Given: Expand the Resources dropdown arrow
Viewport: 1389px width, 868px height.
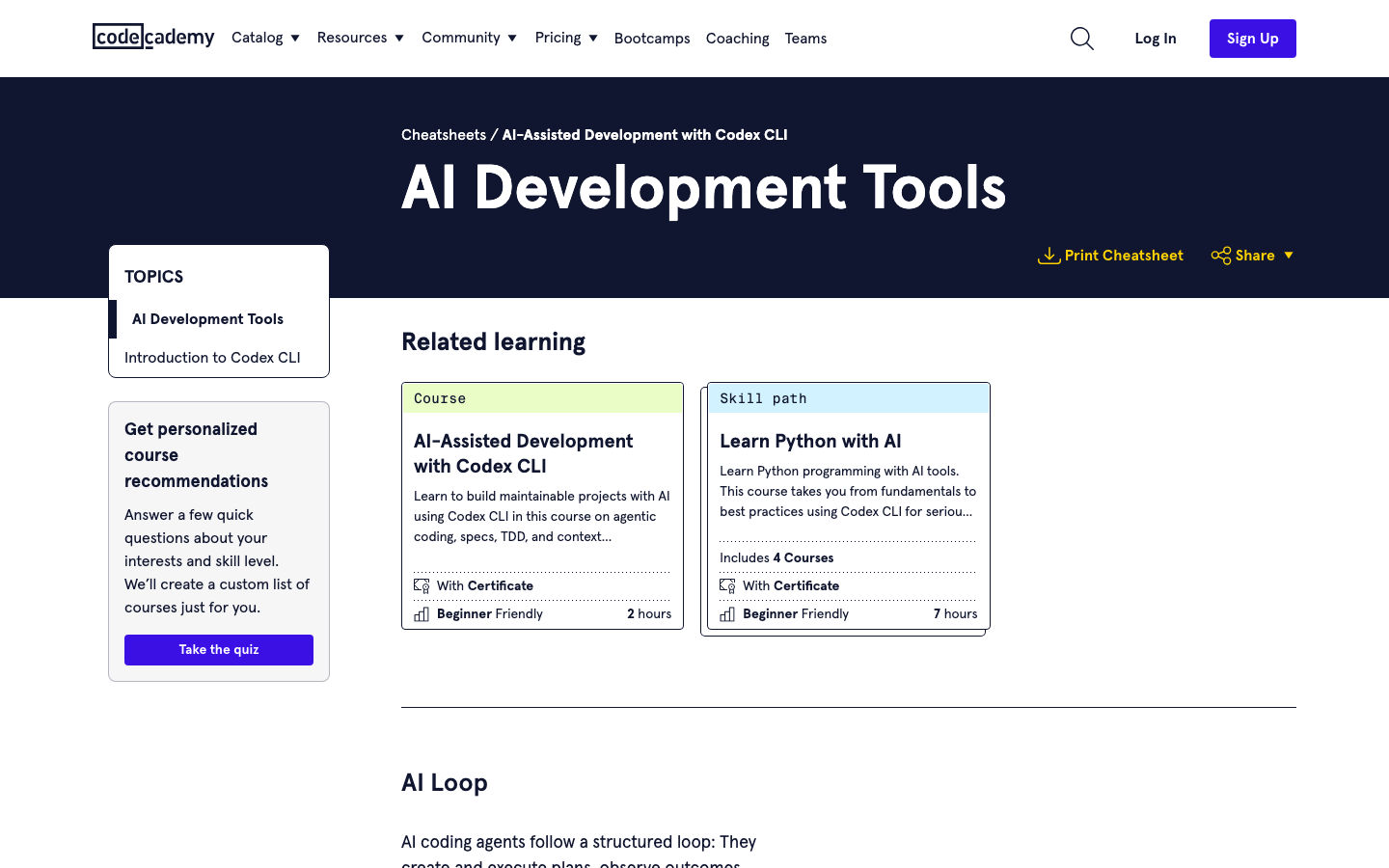Looking at the screenshot, I should point(399,39).
